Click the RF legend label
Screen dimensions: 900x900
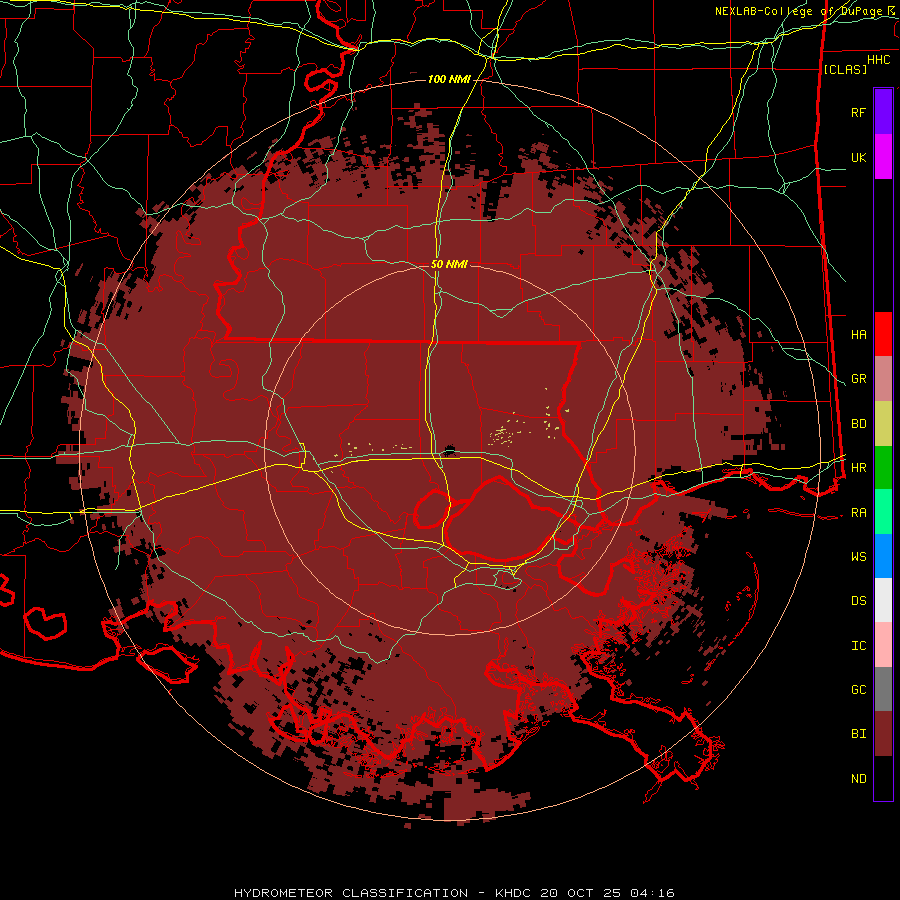(858, 112)
